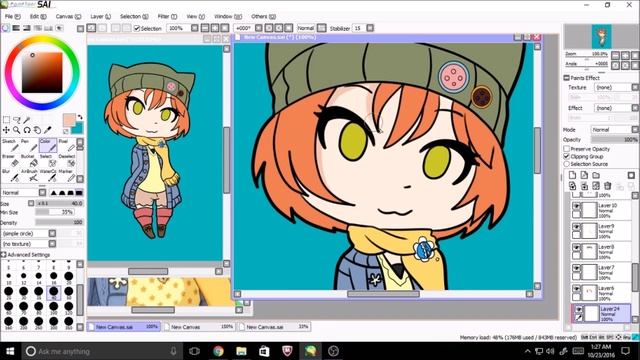
Task: Select the Lasso tool
Action: (x=17, y=120)
